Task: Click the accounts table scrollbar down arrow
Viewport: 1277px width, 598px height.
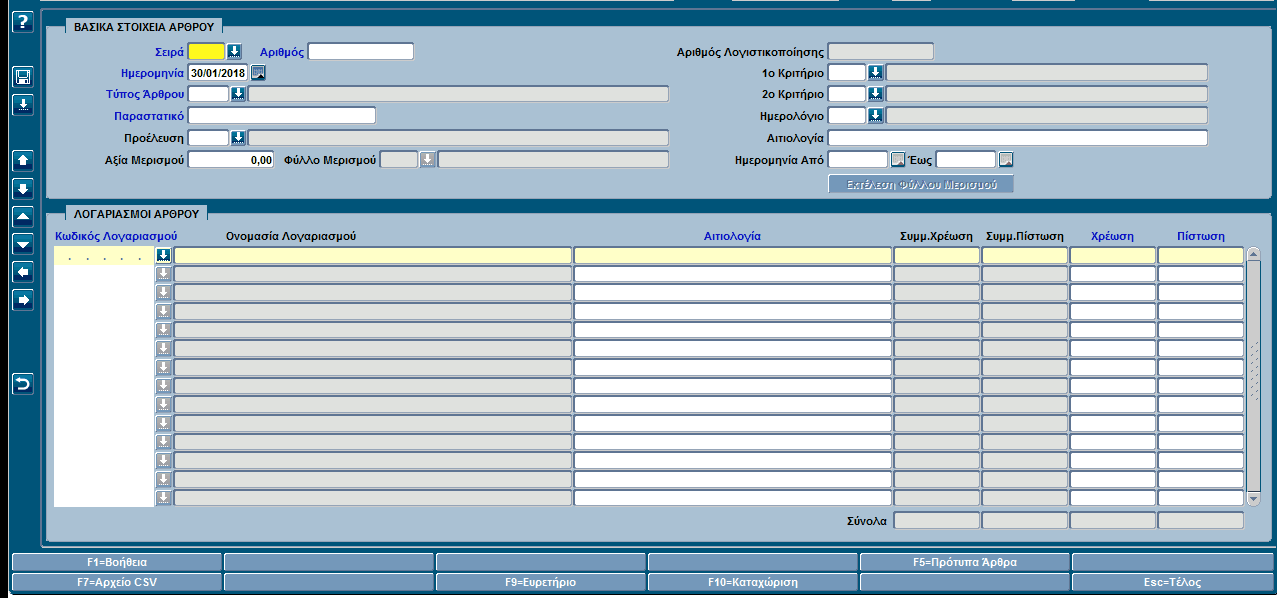Action: [1254, 498]
